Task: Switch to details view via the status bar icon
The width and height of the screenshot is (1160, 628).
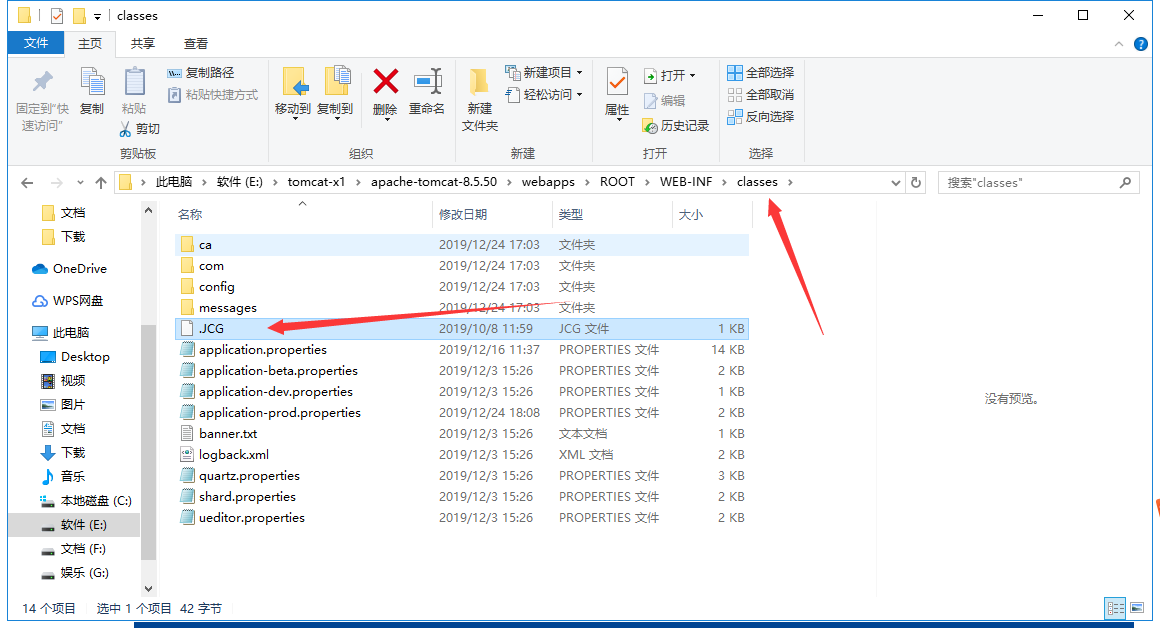Action: point(1115,608)
